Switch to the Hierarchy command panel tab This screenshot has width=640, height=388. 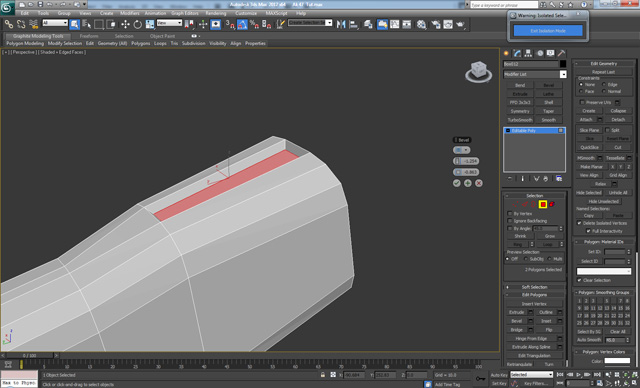[529, 53]
